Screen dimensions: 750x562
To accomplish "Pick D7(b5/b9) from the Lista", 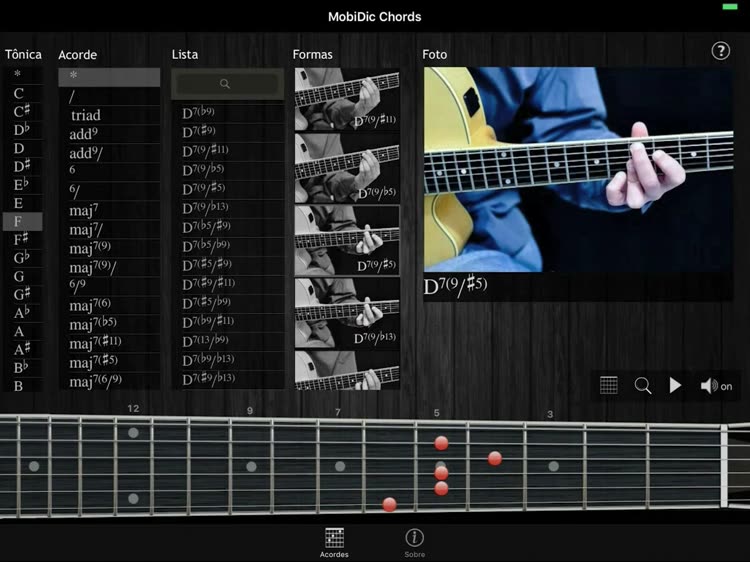I will click(227, 246).
